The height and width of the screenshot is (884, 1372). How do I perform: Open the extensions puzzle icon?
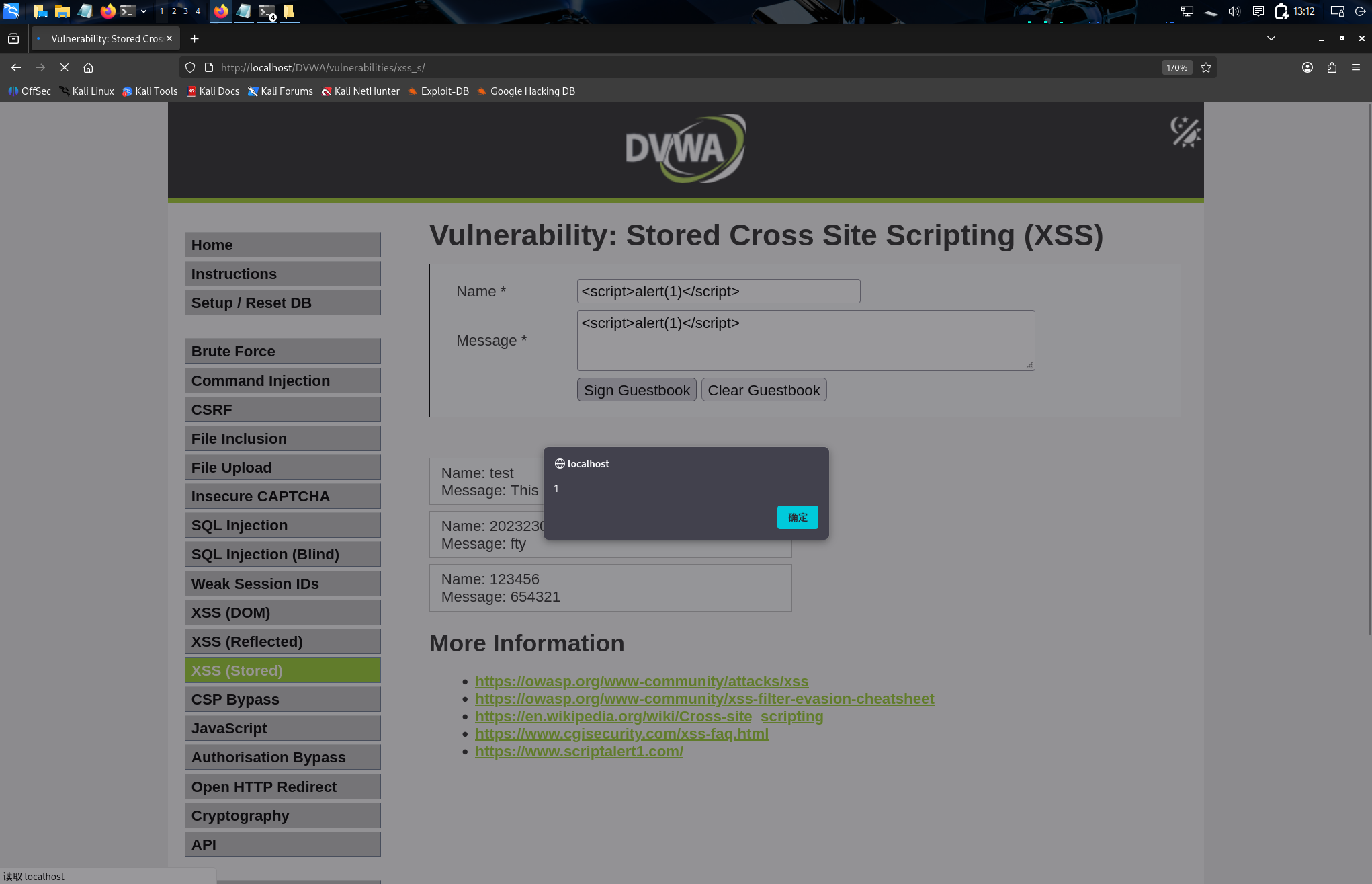(x=1332, y=67)
